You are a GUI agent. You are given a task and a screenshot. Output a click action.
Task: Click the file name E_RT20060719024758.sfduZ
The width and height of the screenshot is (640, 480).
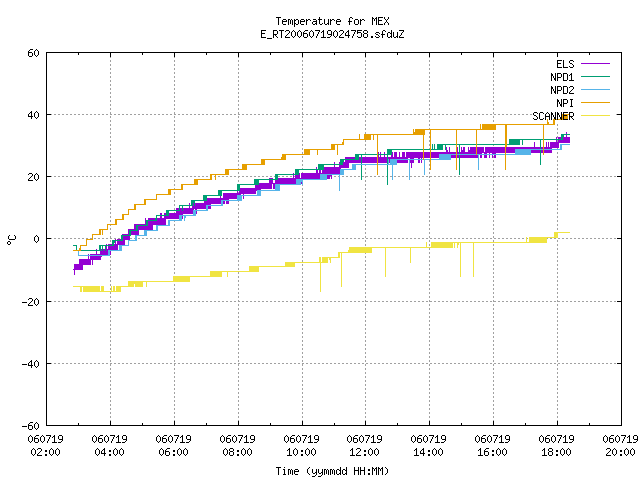coord(332,34)
